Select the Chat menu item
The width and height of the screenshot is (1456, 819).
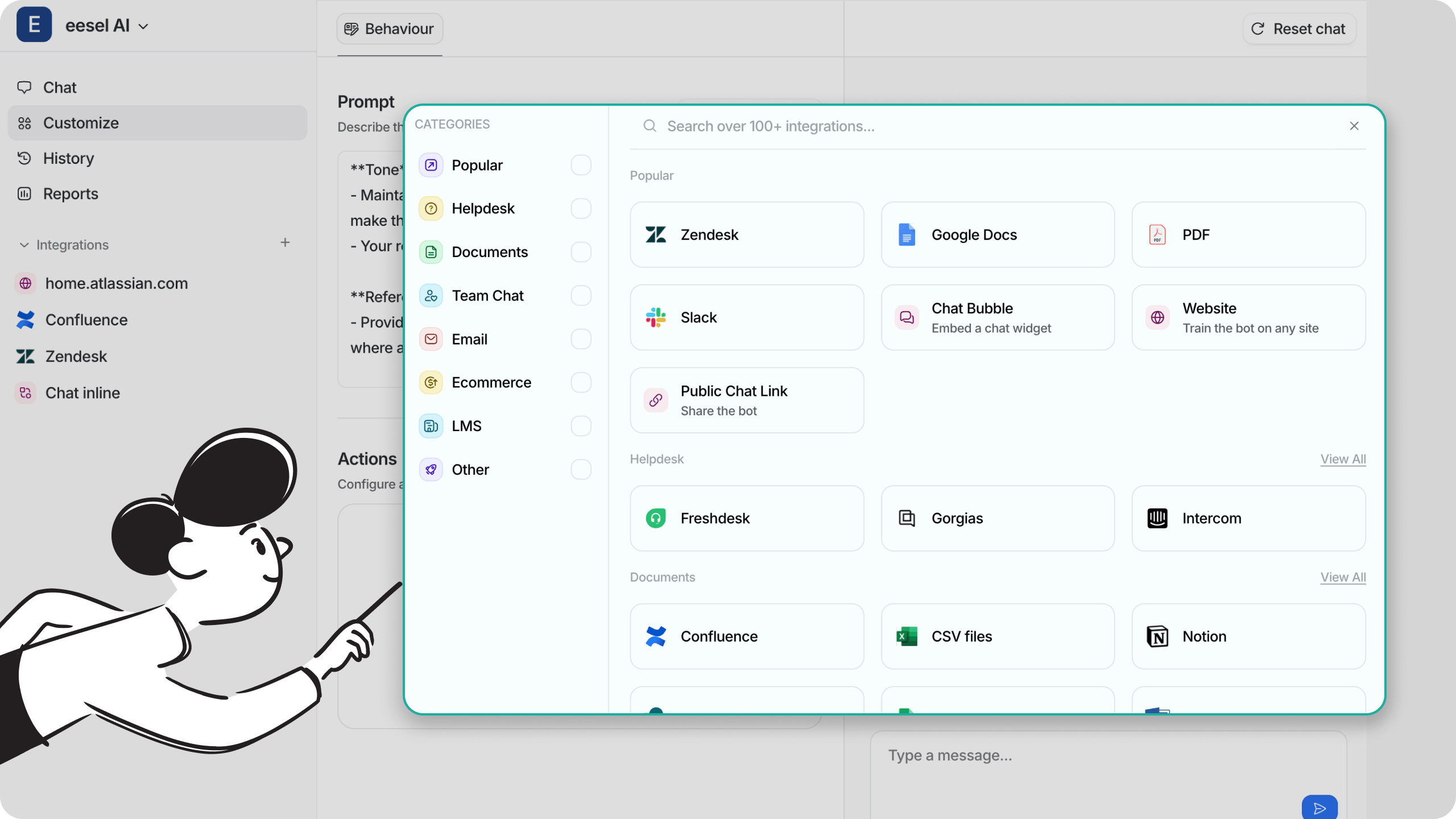click(x=59, y=87)
